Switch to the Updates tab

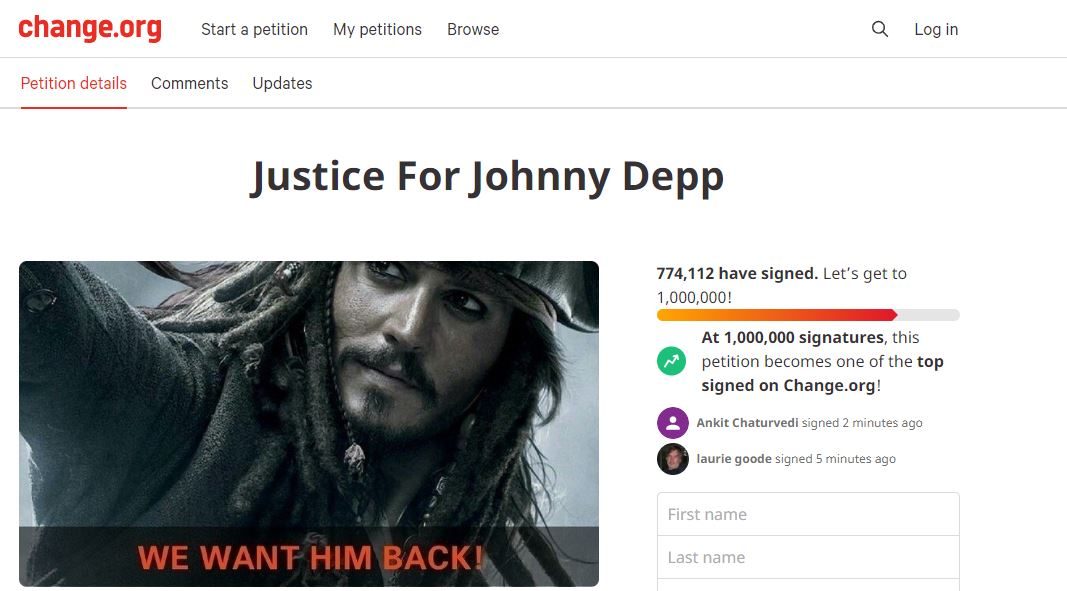[282, 83]
